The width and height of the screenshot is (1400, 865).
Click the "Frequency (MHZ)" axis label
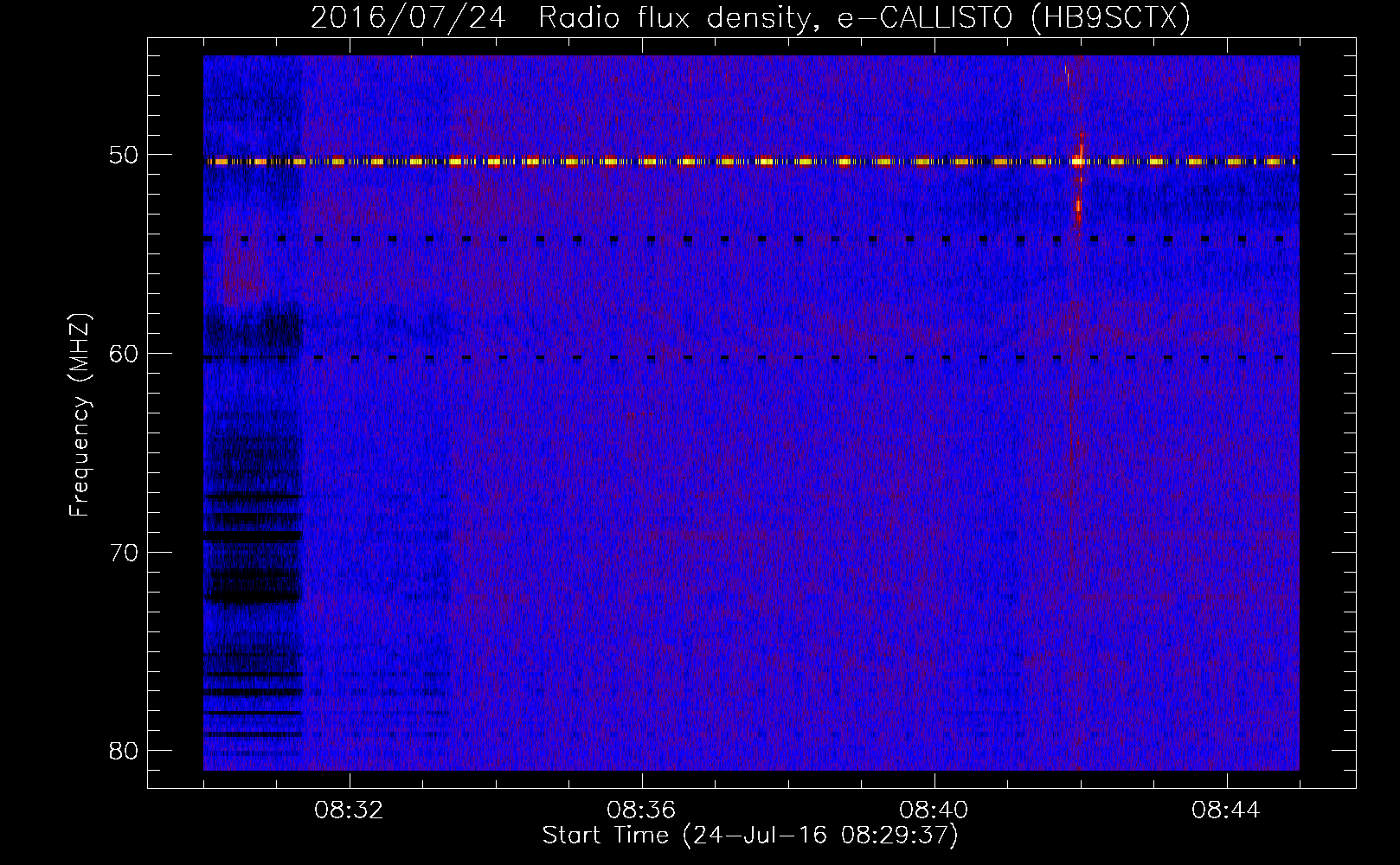(79, 415)
